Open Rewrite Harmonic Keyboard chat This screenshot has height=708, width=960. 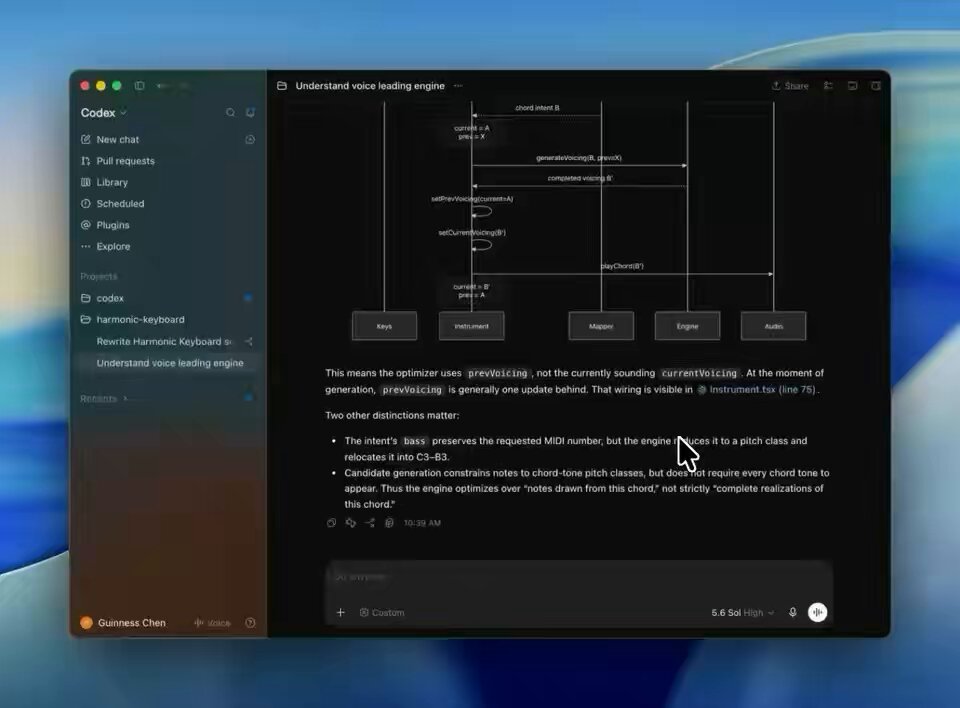[164, 342]
